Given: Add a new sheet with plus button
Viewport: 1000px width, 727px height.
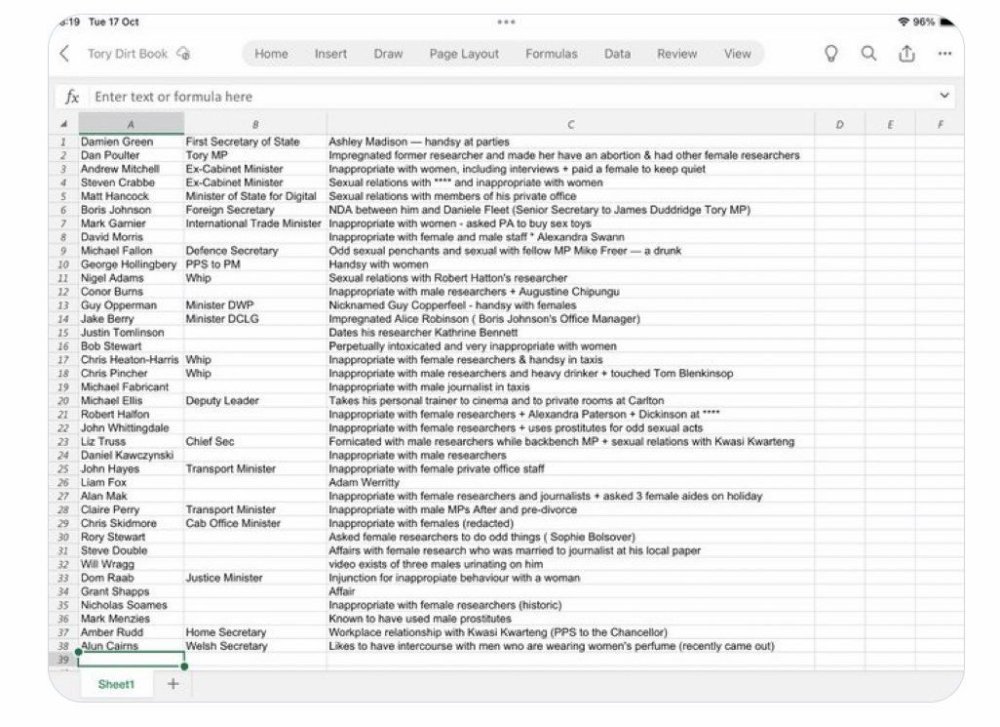Looking at the screenshot, I should 172,684.
